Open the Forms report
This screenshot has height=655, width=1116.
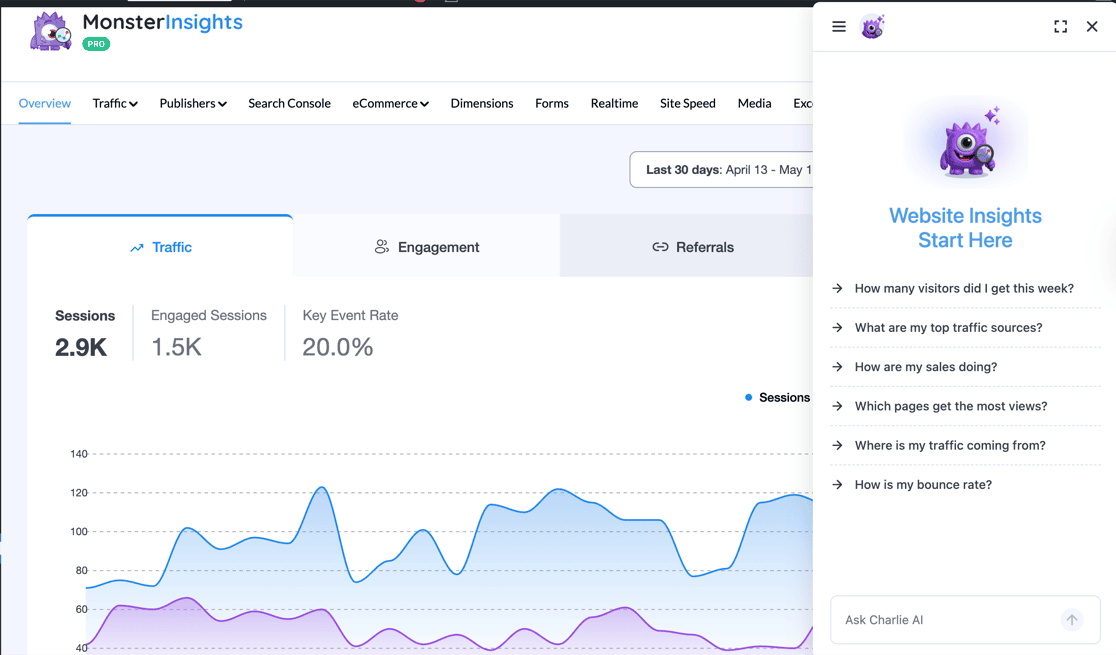pyautogui.click(x=552, y=103)
